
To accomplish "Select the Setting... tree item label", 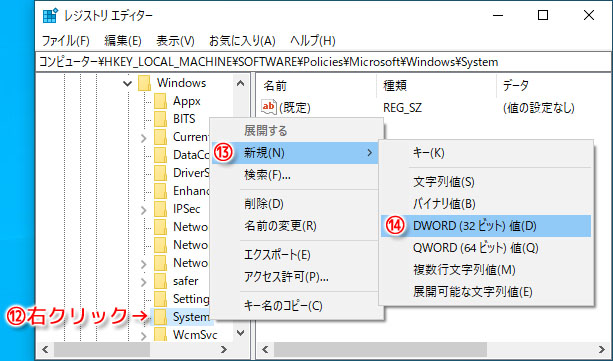I will [x=191, y=299].
